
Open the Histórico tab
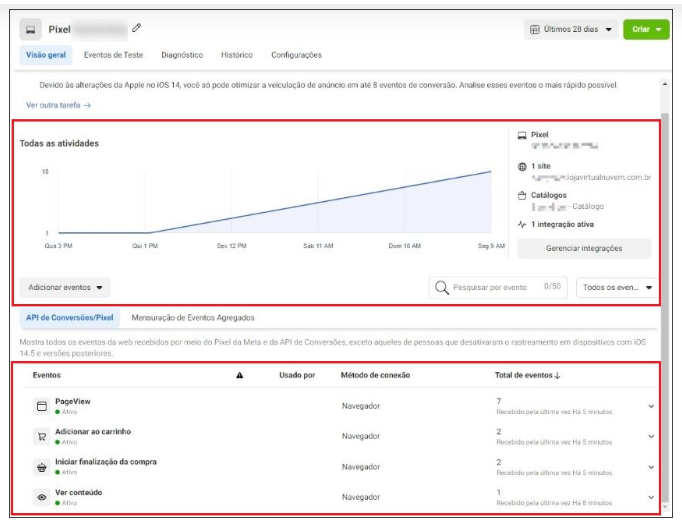237,55
